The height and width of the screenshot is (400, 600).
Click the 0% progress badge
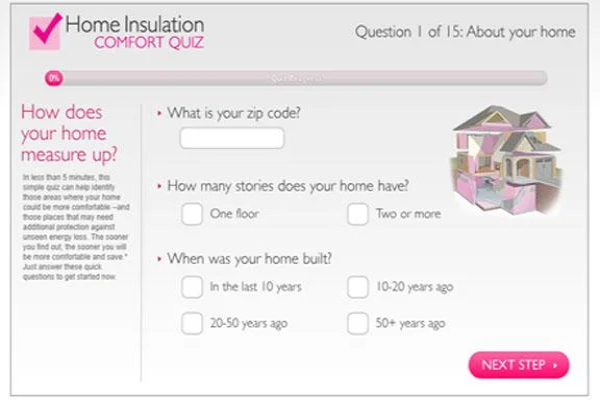pyautogui.click(x=54, y=77)
